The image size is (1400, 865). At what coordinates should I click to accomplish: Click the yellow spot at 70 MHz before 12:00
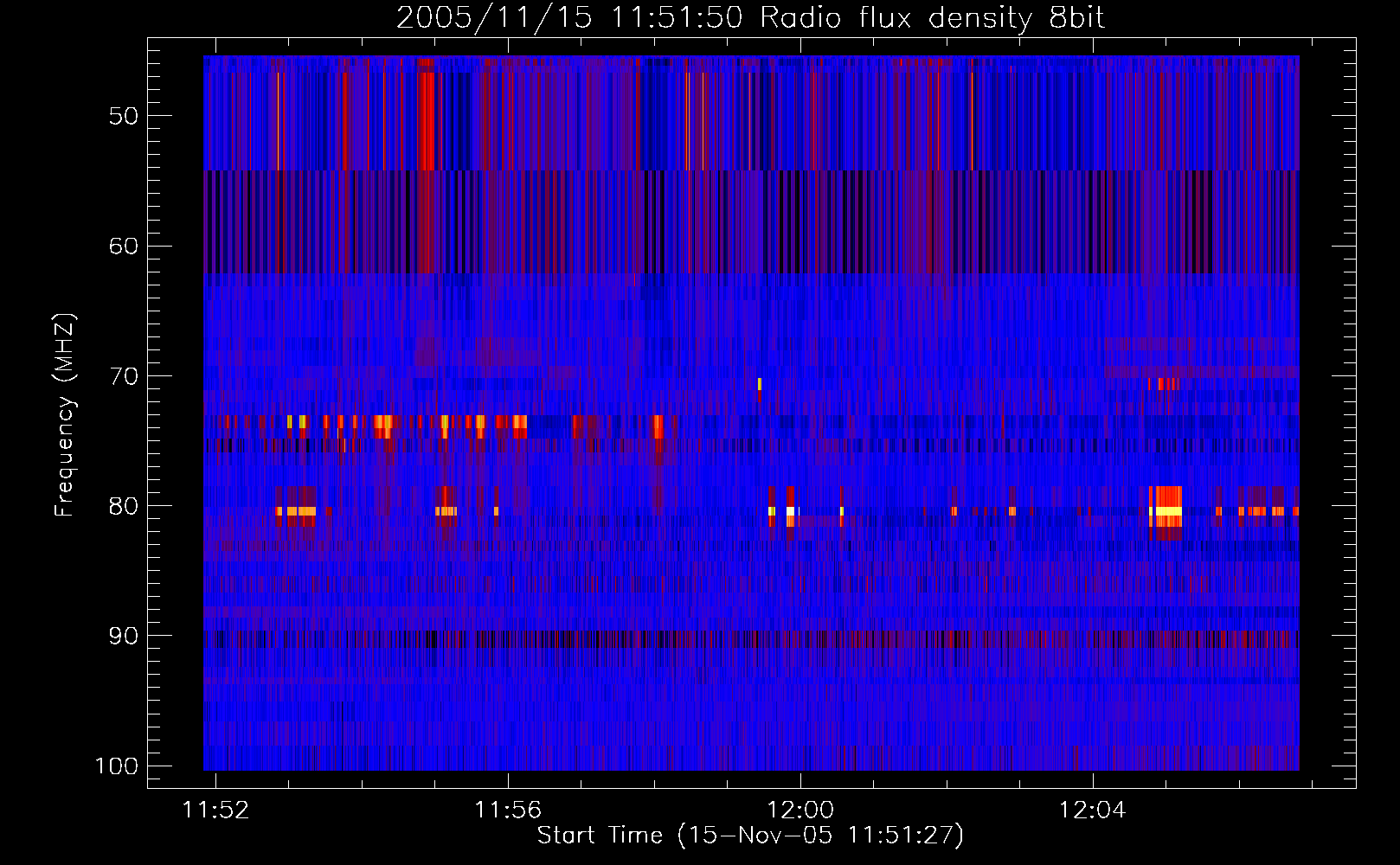759,384
